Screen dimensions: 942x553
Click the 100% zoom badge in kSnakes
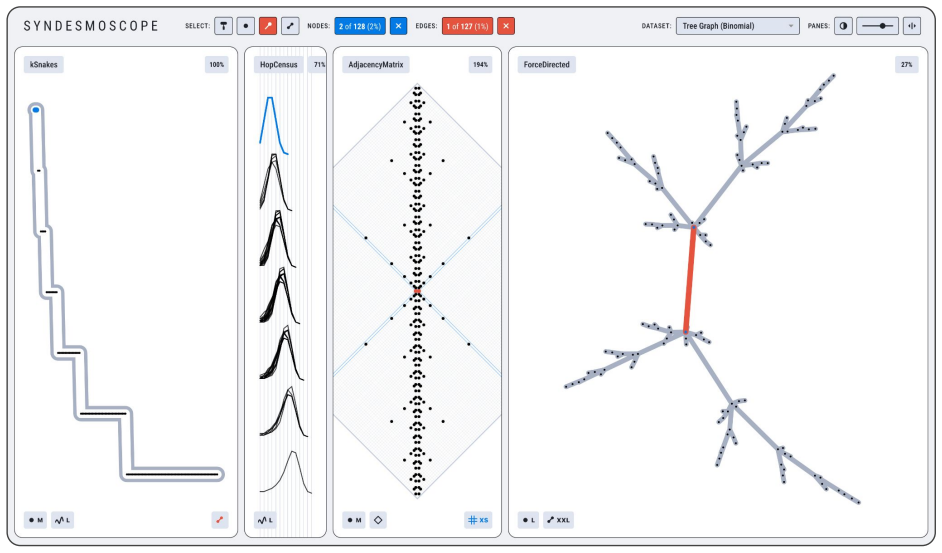[x=217, y=64]
